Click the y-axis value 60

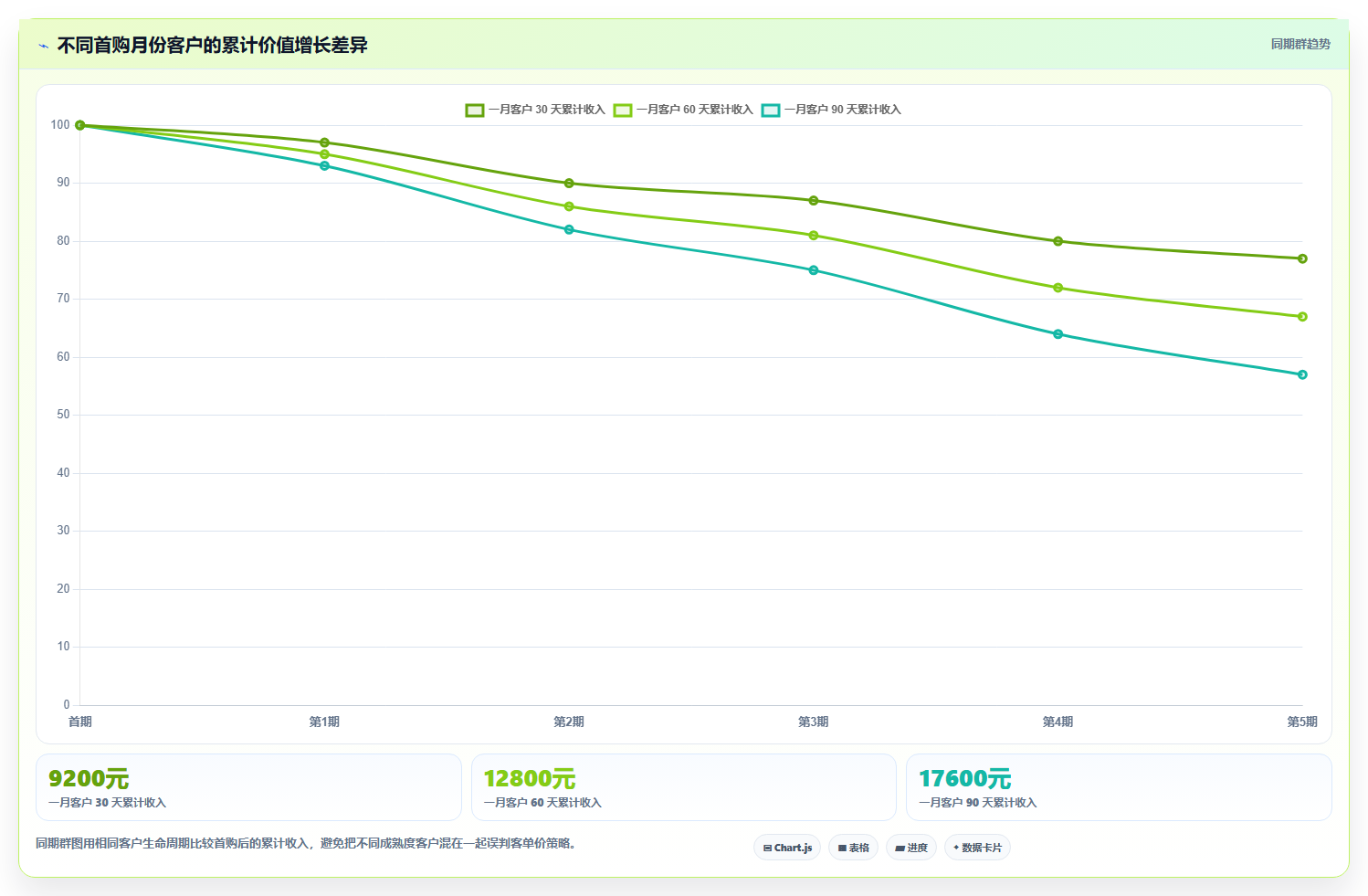63,357
